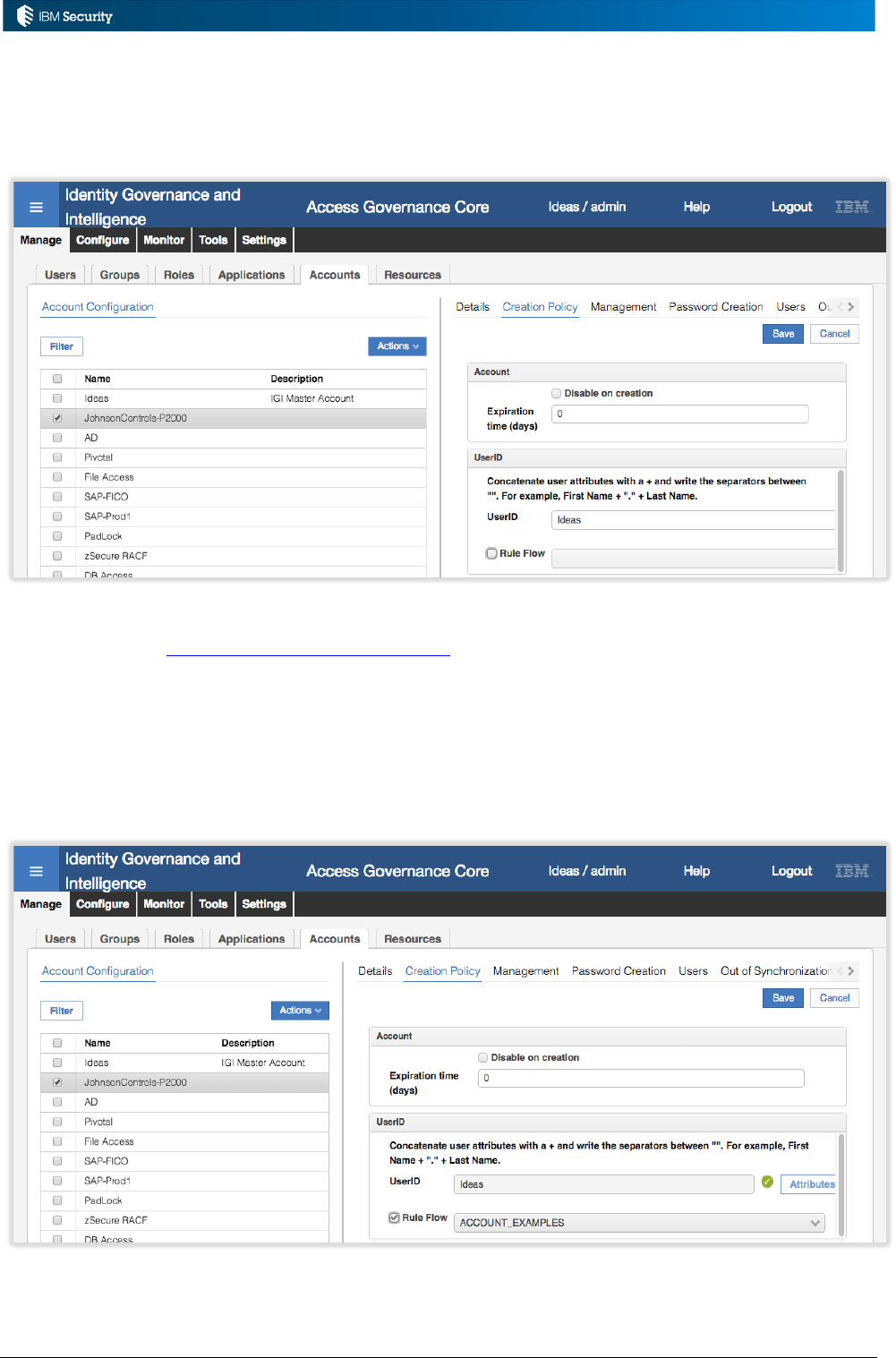Screen dimensions: 896x1358
Task: Enable Disable on creation in the upper screenshot
Action: pyautogui.click(x=557, y=393)
